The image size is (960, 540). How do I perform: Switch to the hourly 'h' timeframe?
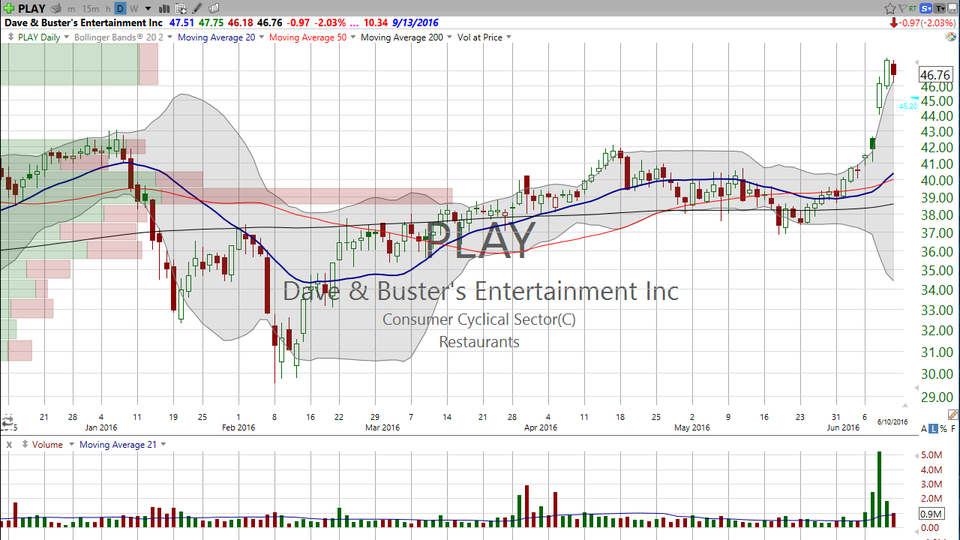108,9
